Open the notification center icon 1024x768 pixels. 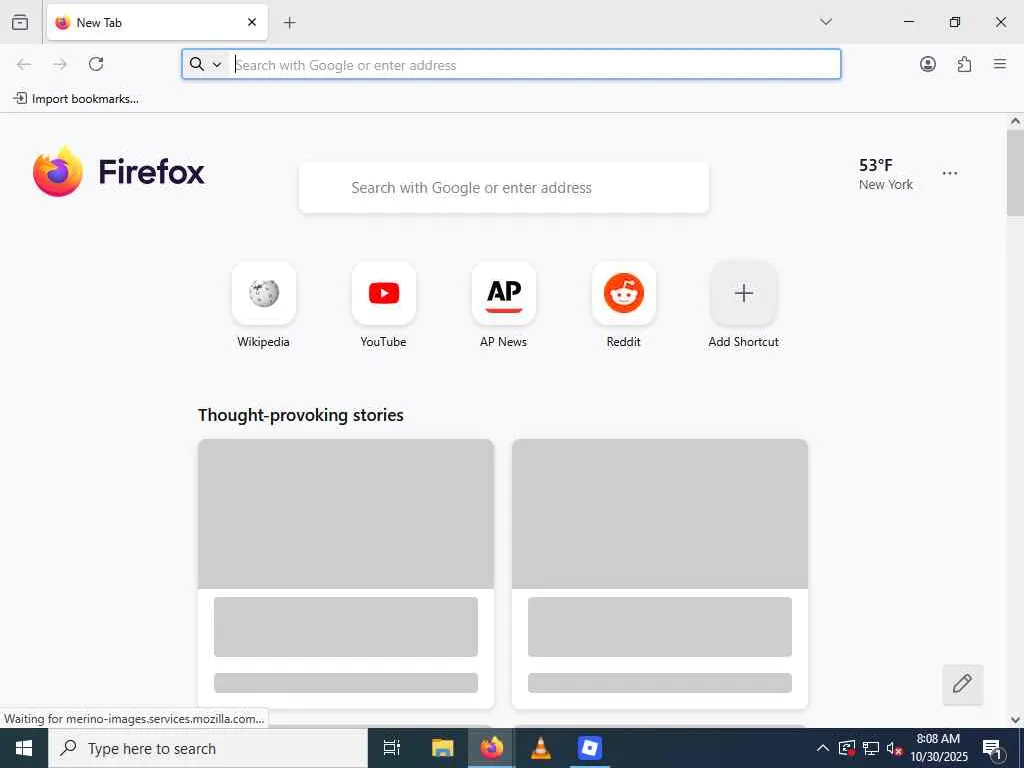point(992,749)
